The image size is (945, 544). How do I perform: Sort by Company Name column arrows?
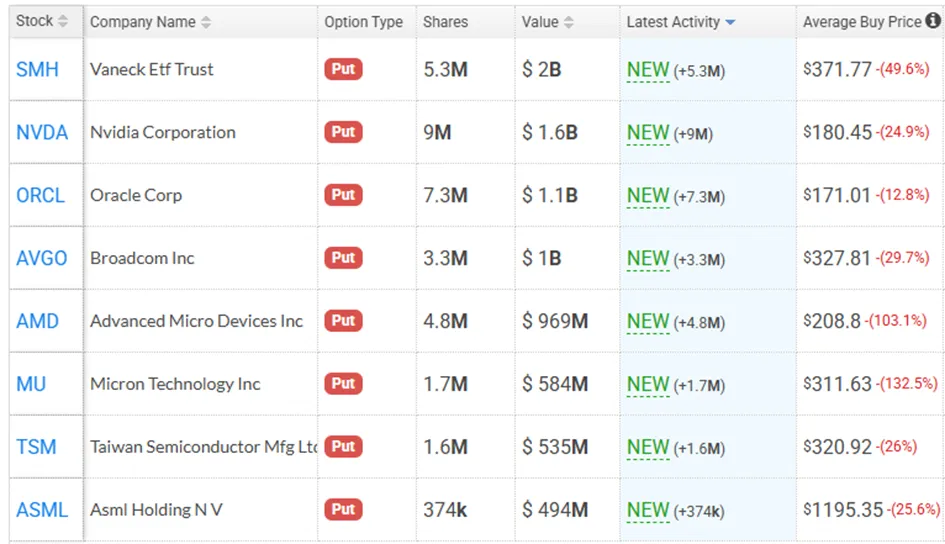pos(206,22)
